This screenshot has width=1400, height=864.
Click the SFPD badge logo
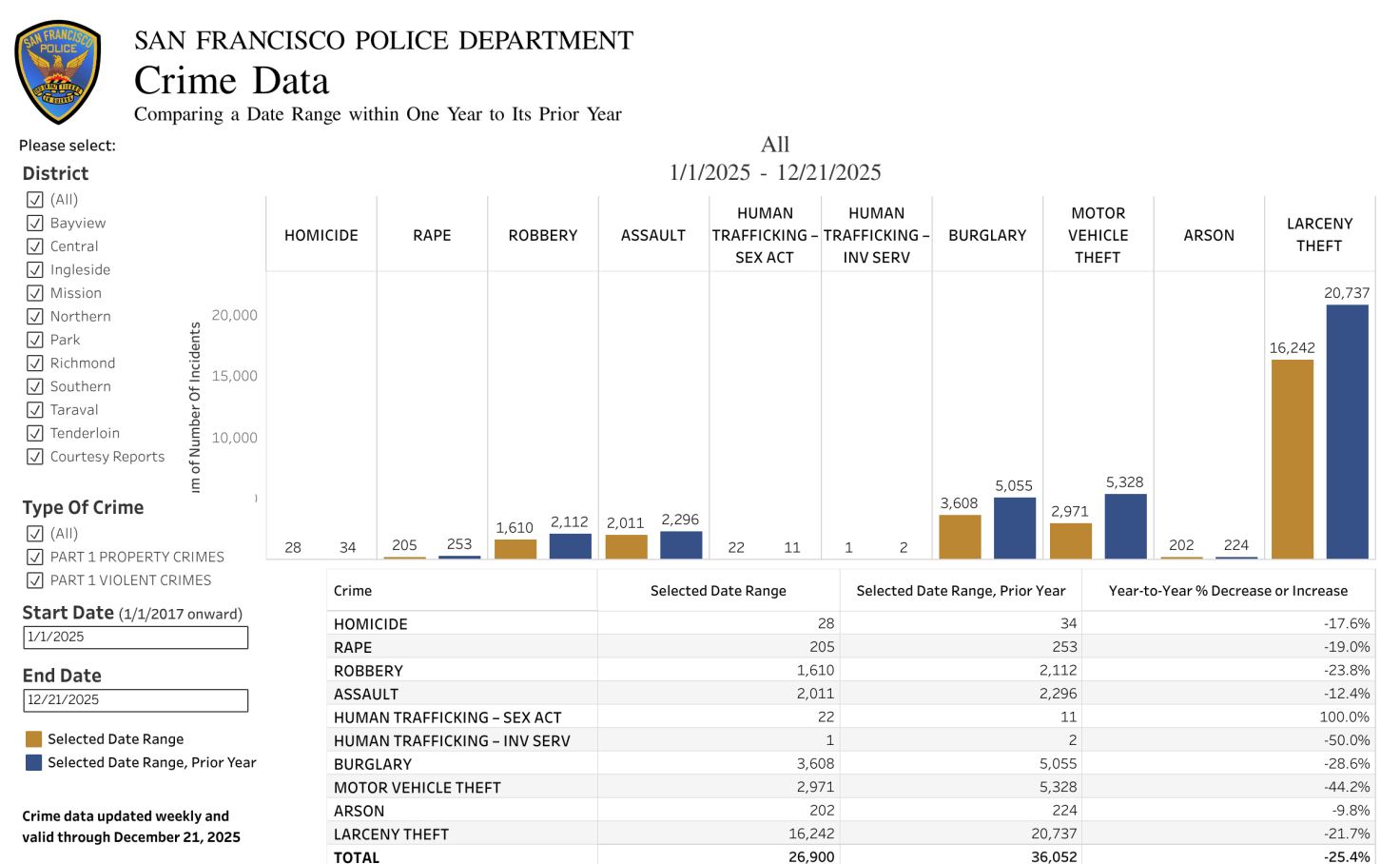[58, 68]
